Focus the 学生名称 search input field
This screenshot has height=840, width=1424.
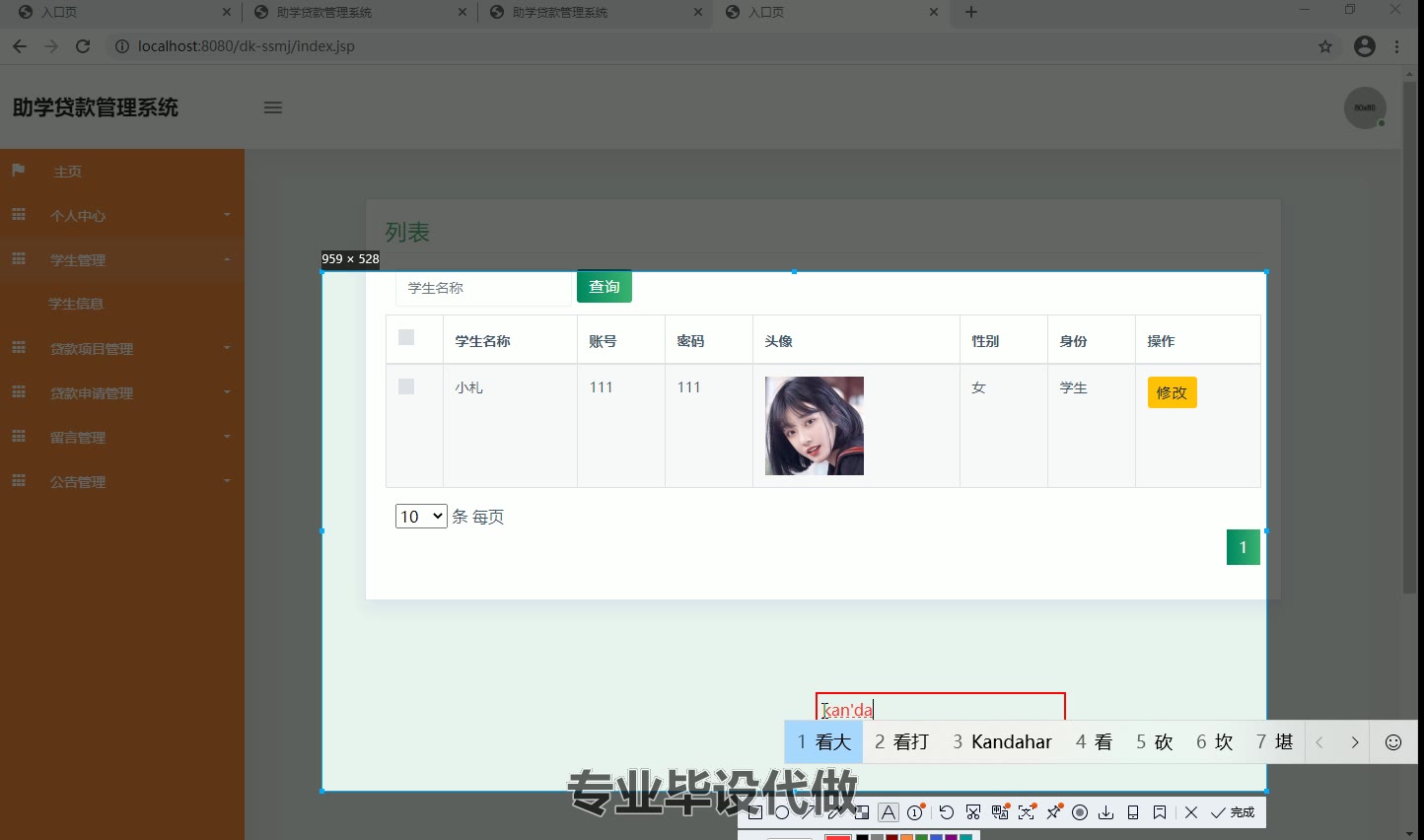click(x=483, y=288)
